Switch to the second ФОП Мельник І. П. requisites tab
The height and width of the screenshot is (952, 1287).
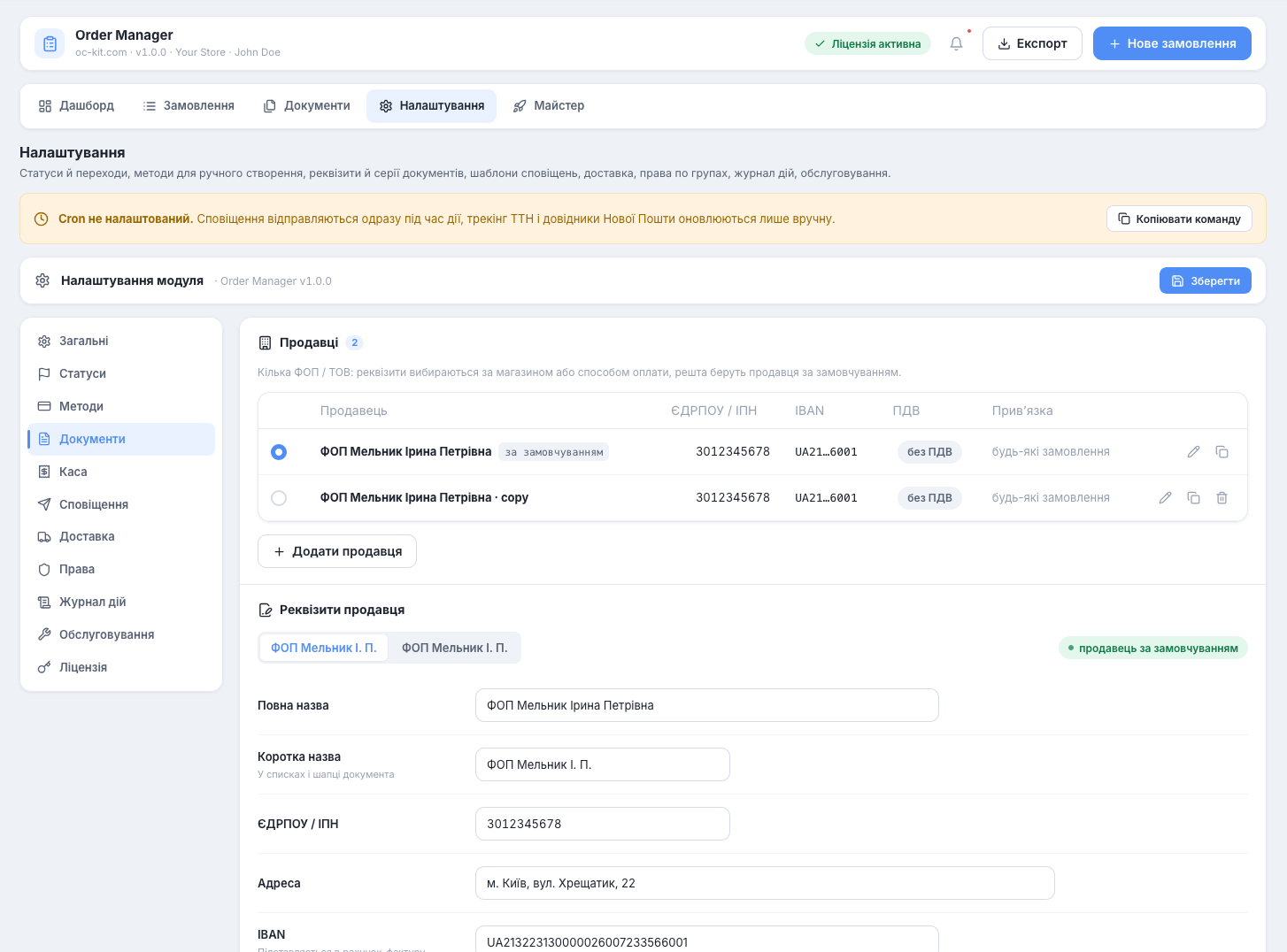(455, 648)
